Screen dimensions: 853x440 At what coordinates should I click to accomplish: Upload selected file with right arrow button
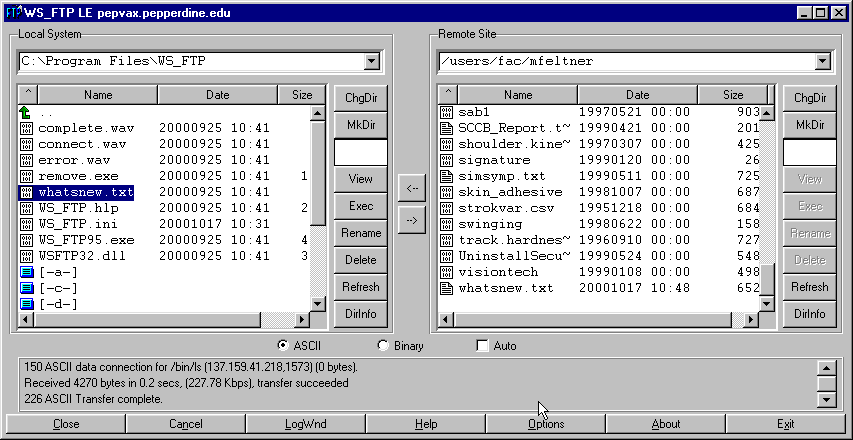pos(412,220)
